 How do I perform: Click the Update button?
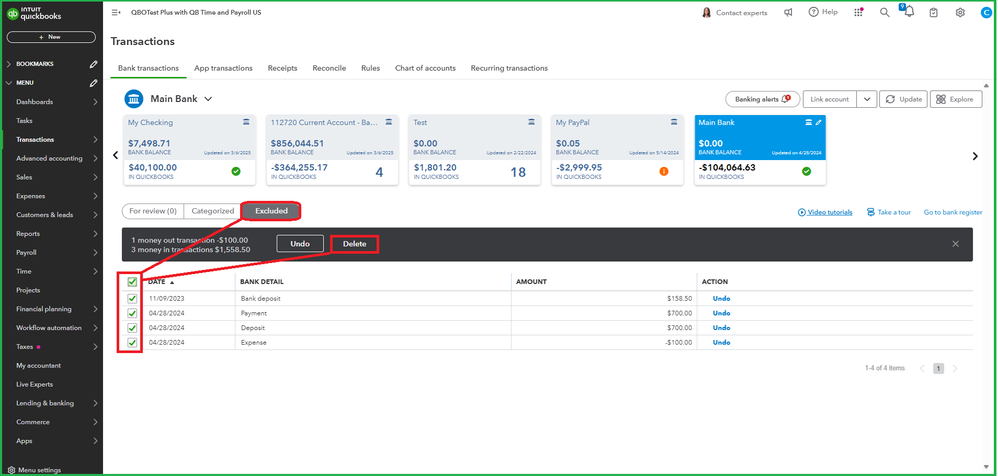coord(904,99)
